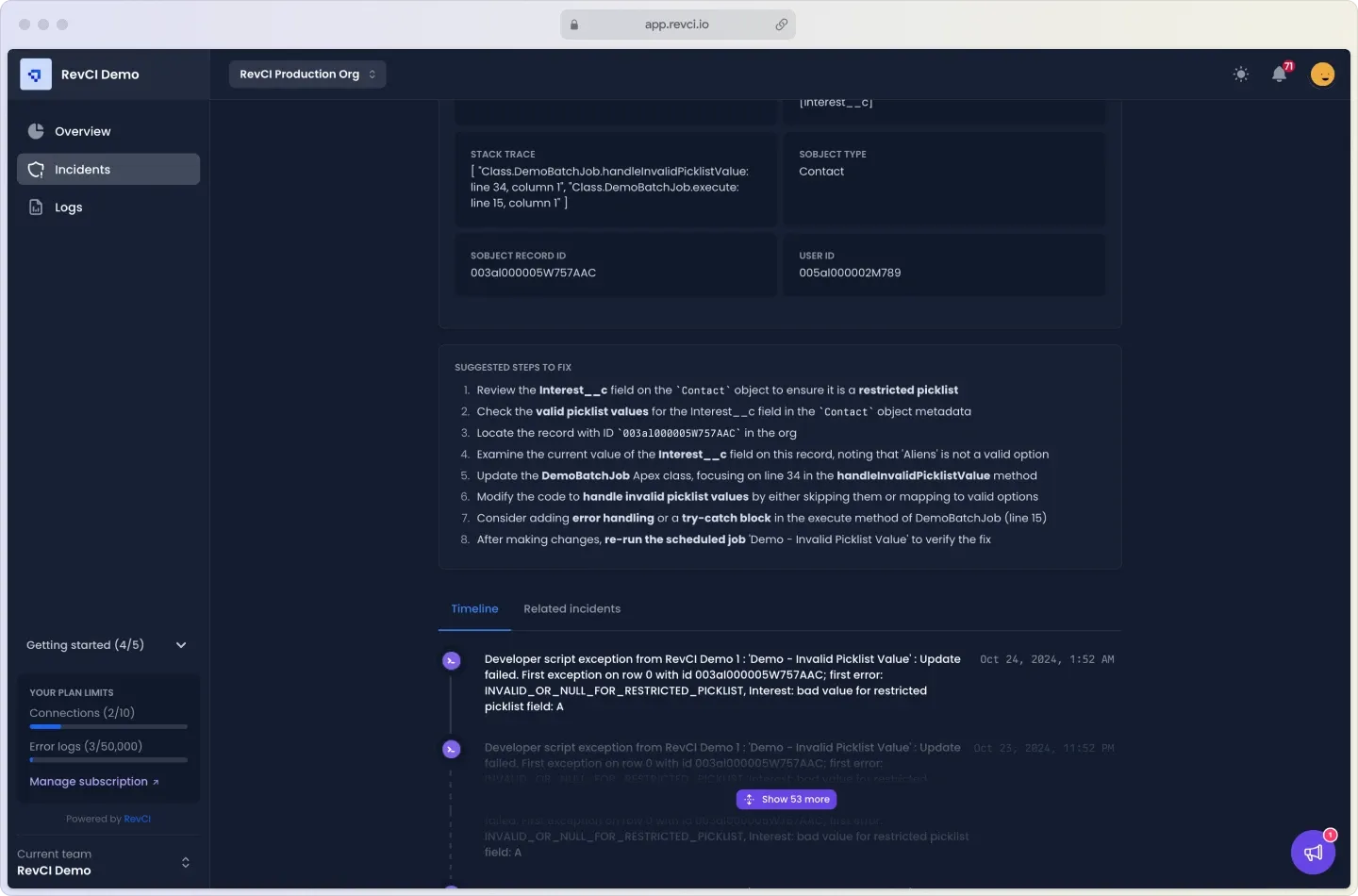Click the copy link icon in address bar
This screenshot has width=1358, height=896.
click(781, 25)
